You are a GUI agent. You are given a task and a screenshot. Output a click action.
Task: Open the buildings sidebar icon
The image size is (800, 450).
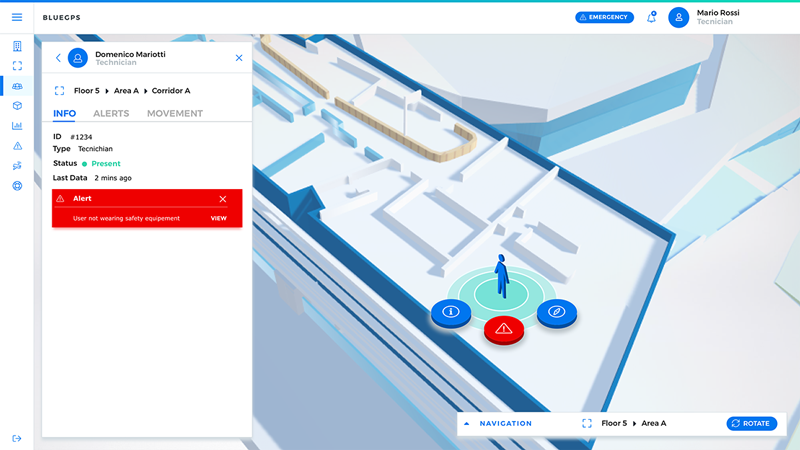(17, 46)
